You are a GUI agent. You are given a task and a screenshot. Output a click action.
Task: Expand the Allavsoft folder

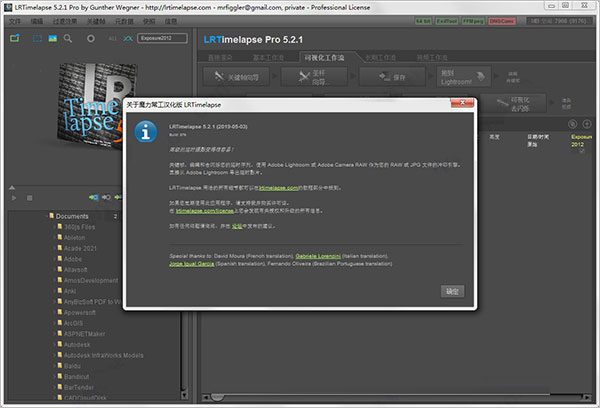click(54, 270)
